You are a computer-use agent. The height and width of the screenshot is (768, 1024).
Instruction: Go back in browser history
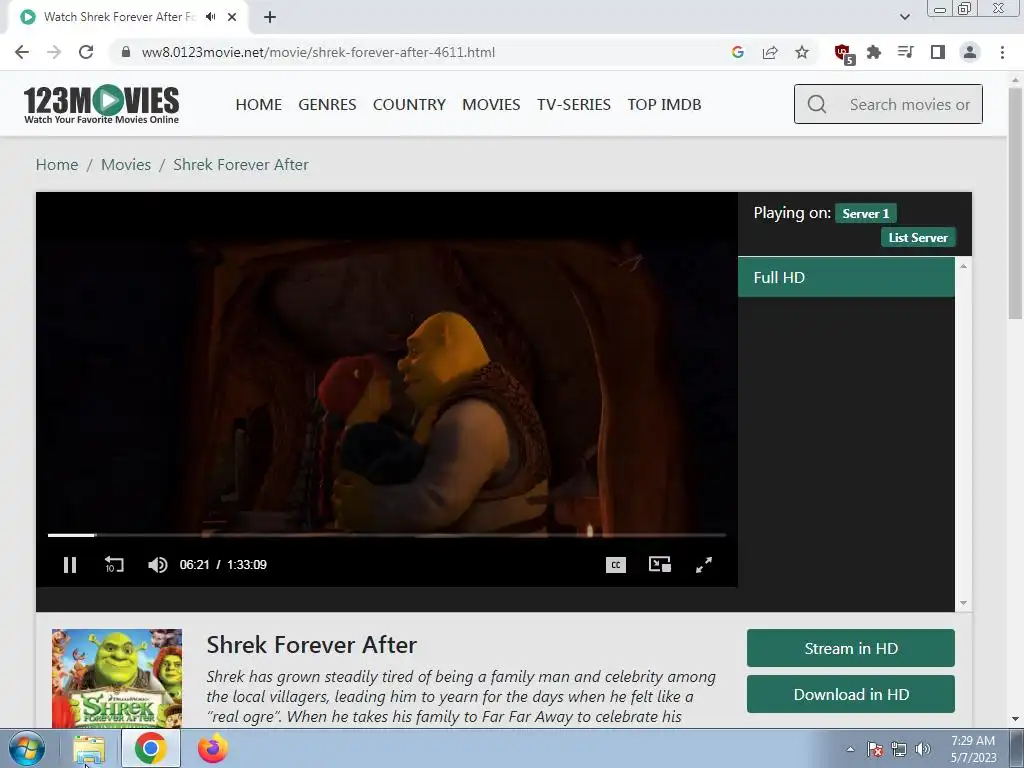coord(22,52)
